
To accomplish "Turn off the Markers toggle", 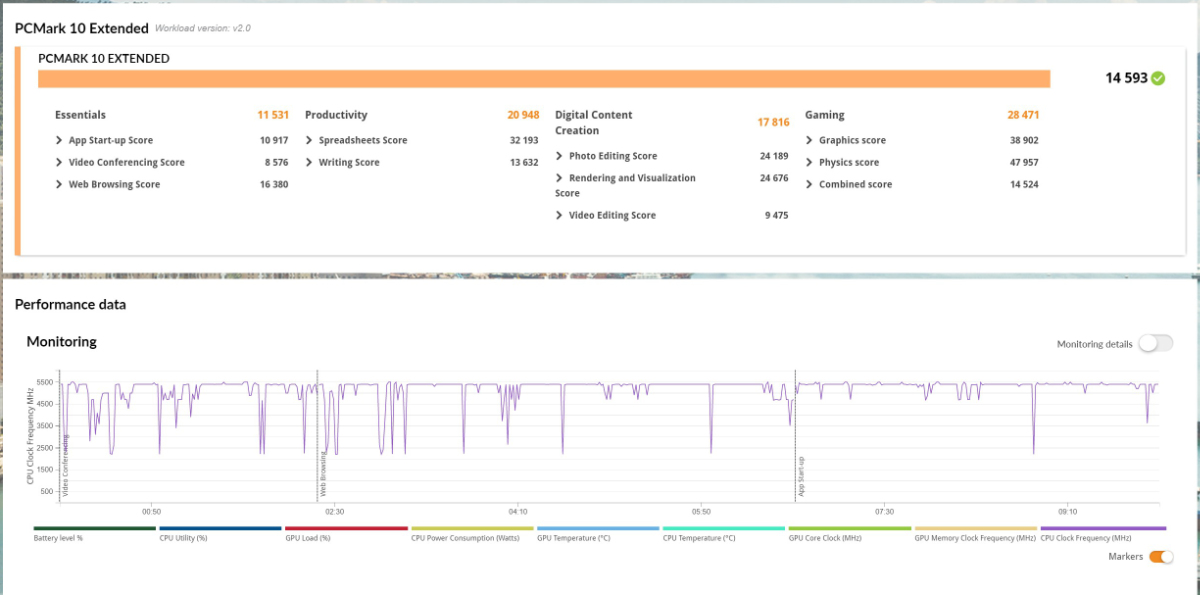I will pos(1161,557).
